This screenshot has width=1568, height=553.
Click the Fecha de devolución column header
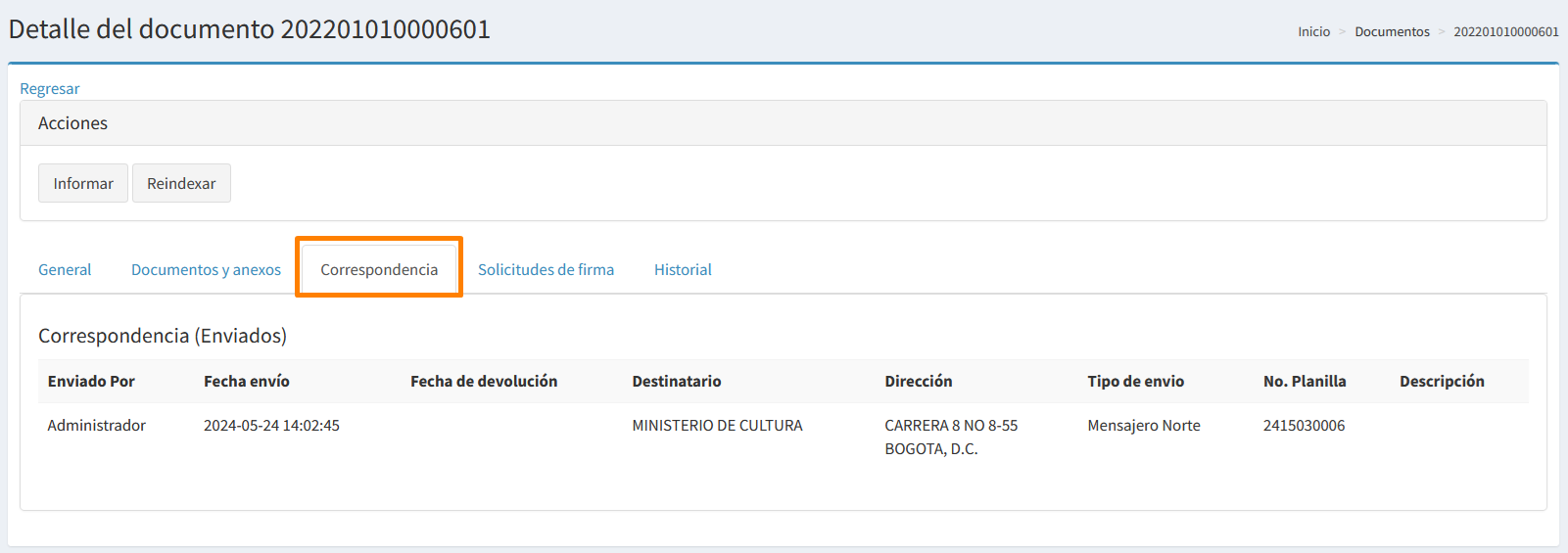point(484,381)
